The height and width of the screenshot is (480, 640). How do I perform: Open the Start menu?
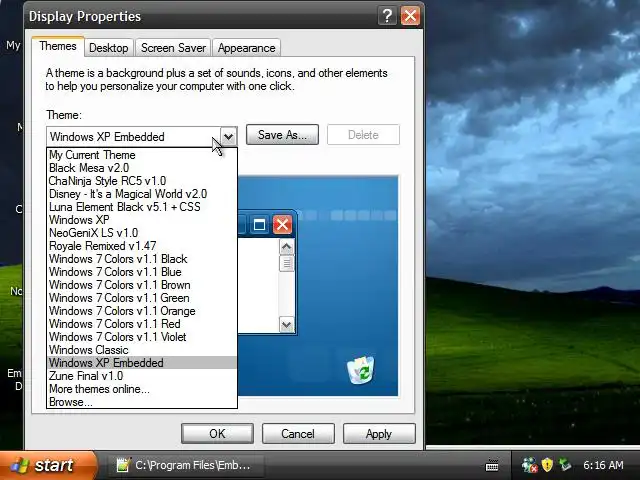[48, 465]
